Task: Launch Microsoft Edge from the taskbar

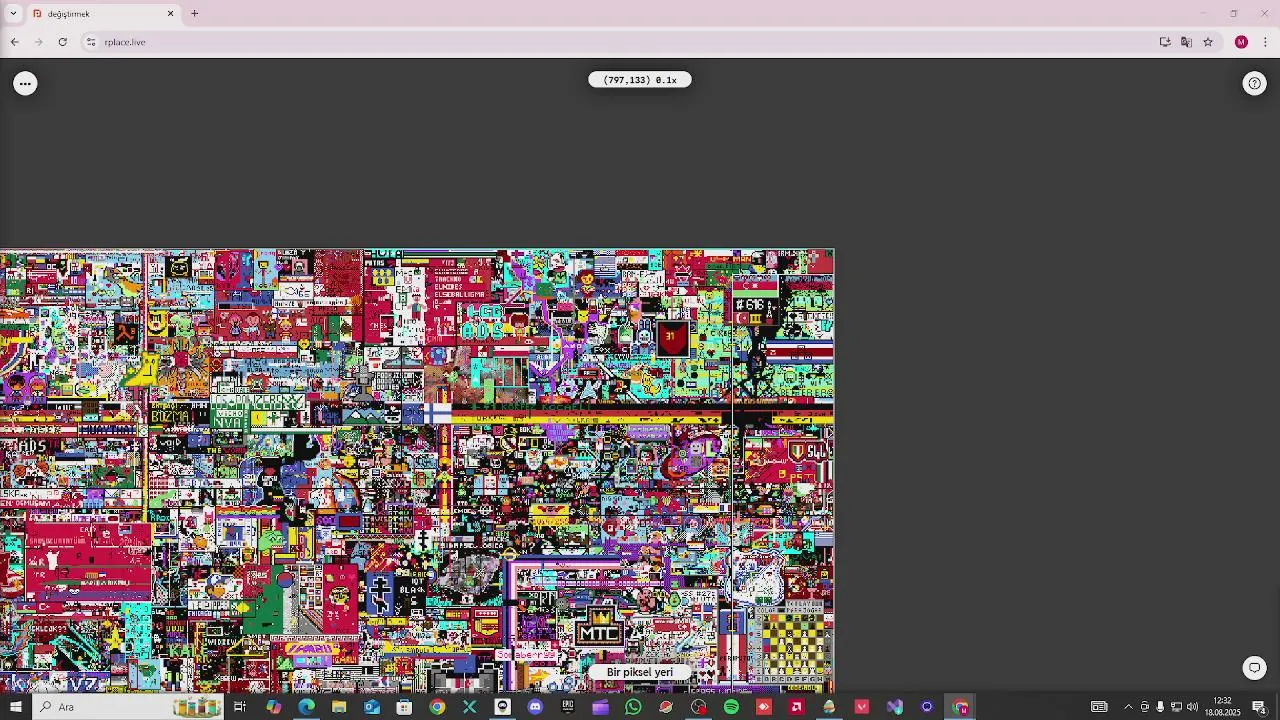Action: 306,707
